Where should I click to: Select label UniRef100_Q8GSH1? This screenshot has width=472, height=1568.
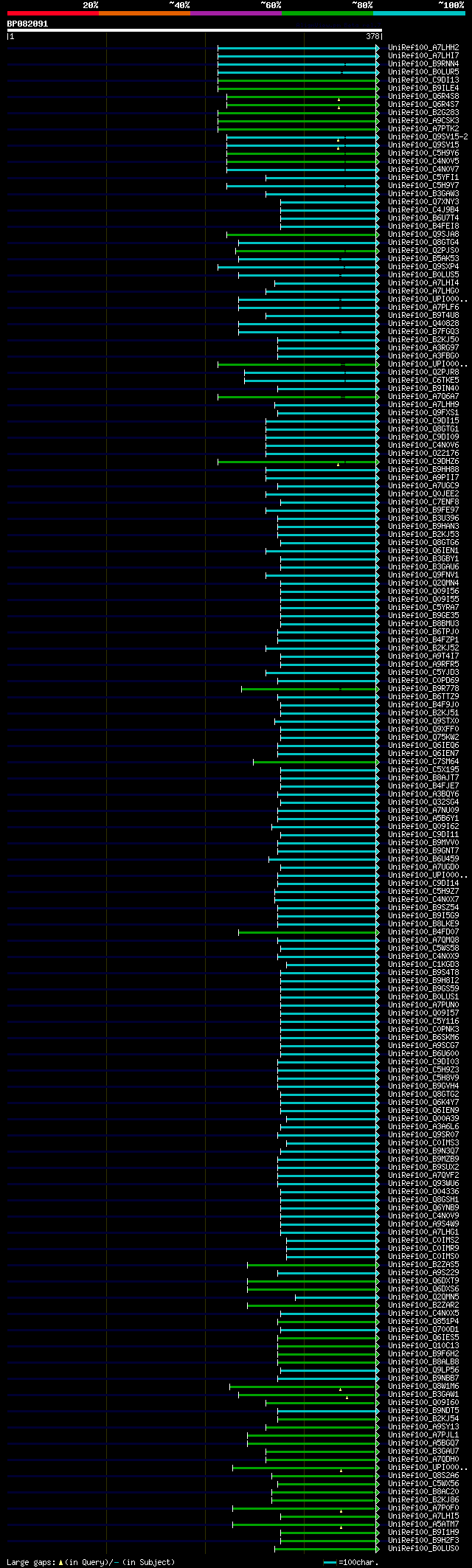423,1200
